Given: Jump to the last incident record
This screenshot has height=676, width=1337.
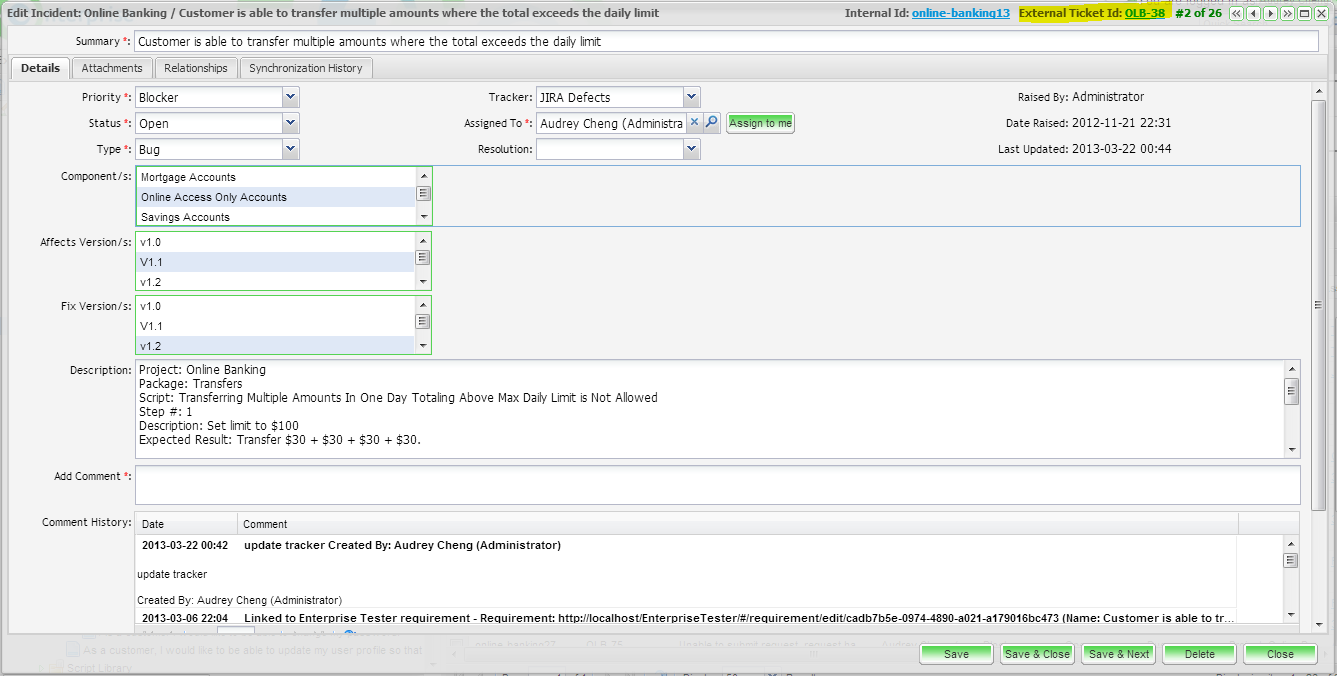Looking at the screenshot, I should (1288, 14).
